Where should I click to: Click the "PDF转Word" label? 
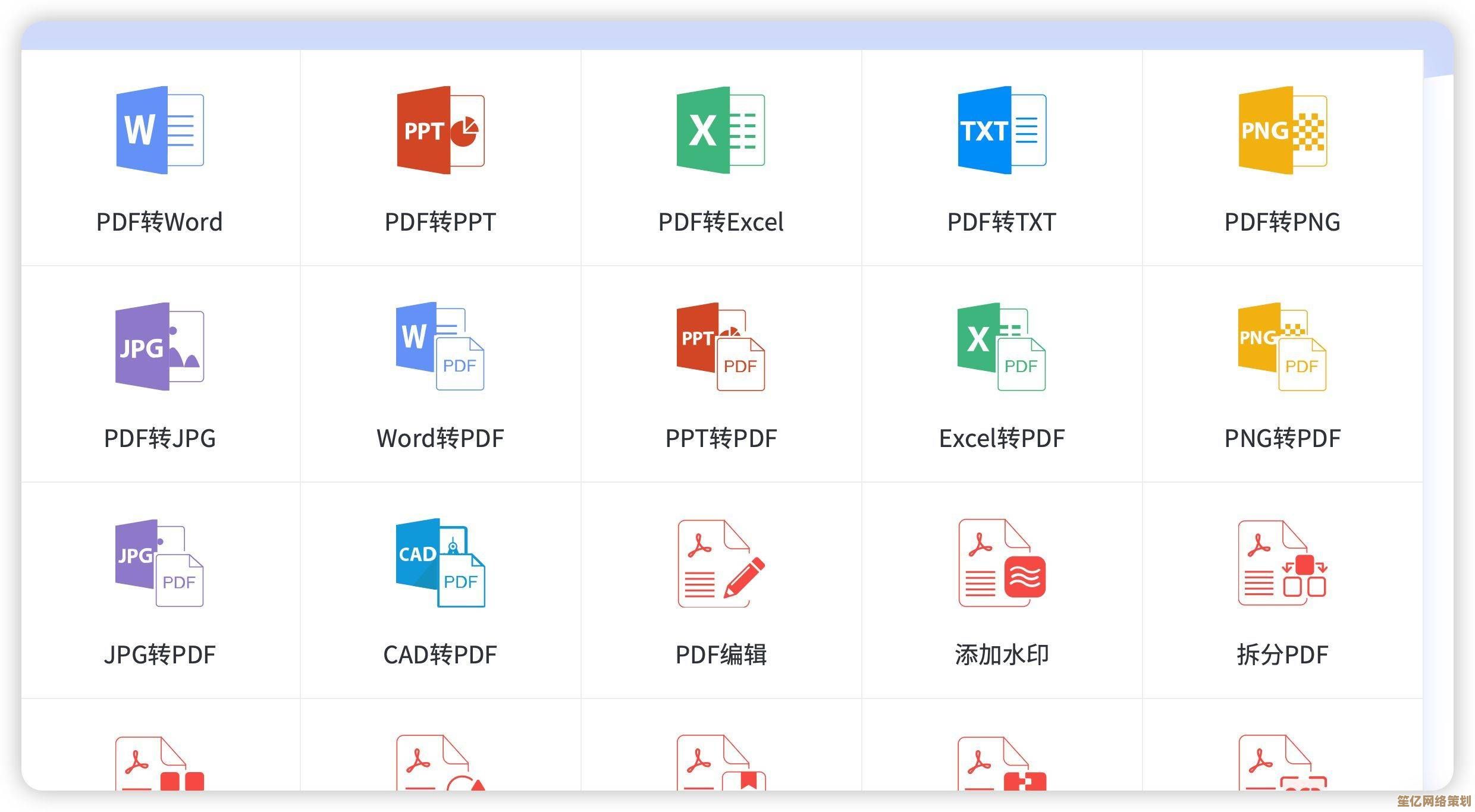pyautogui.click(x=160, y=222)
